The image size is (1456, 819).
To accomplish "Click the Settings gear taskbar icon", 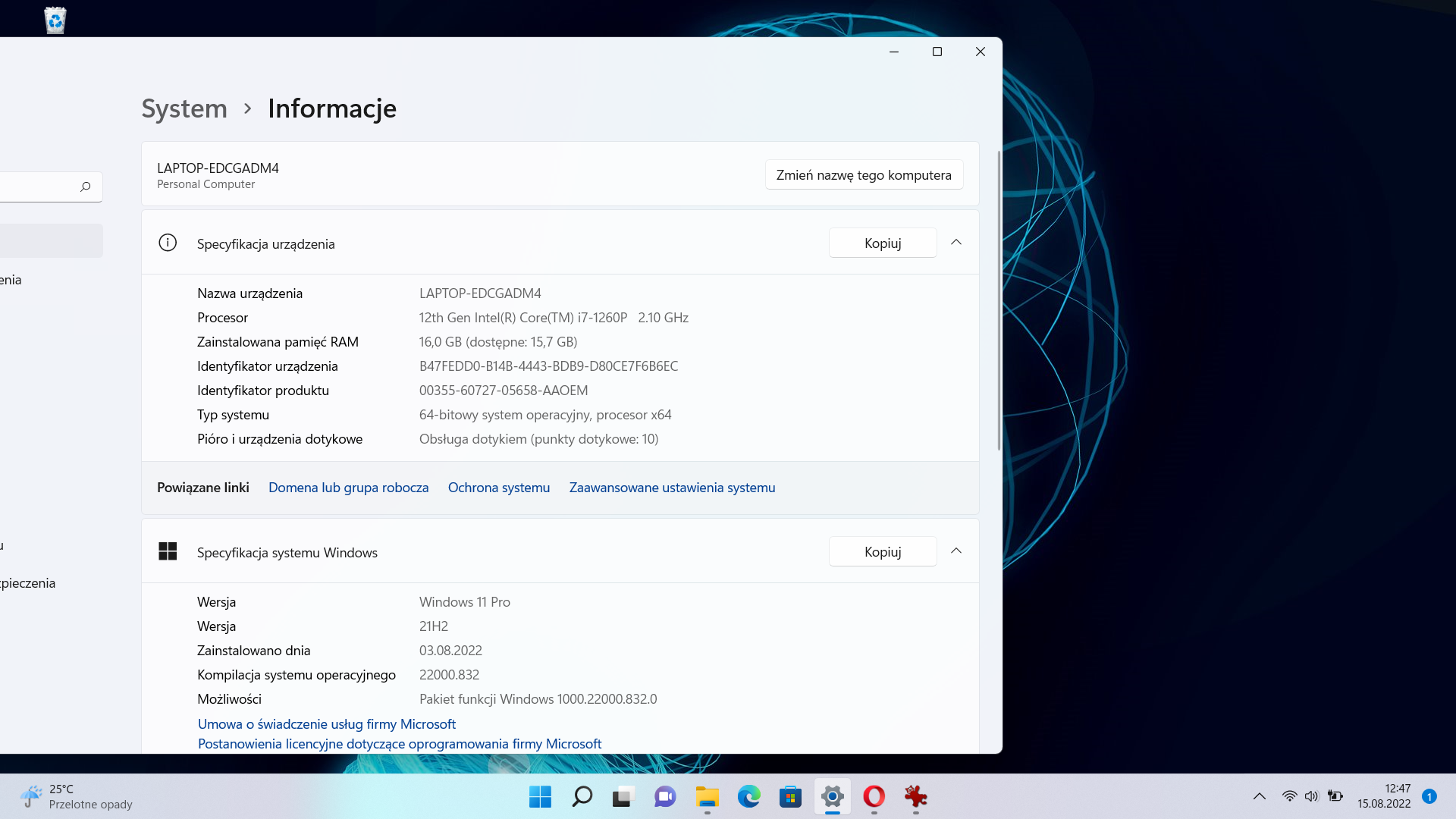I will pos(832,796).
